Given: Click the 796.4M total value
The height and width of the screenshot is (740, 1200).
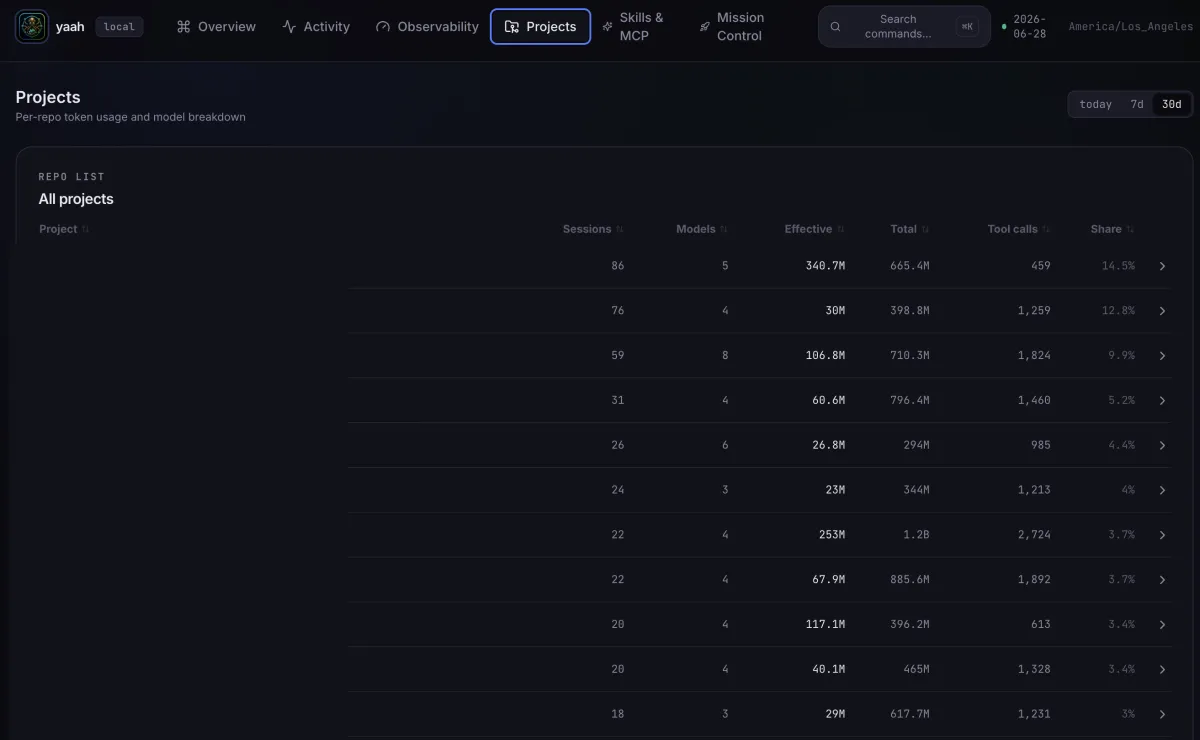Looking at the screenshot, I should pyautogui.click(x=910, y=400).
